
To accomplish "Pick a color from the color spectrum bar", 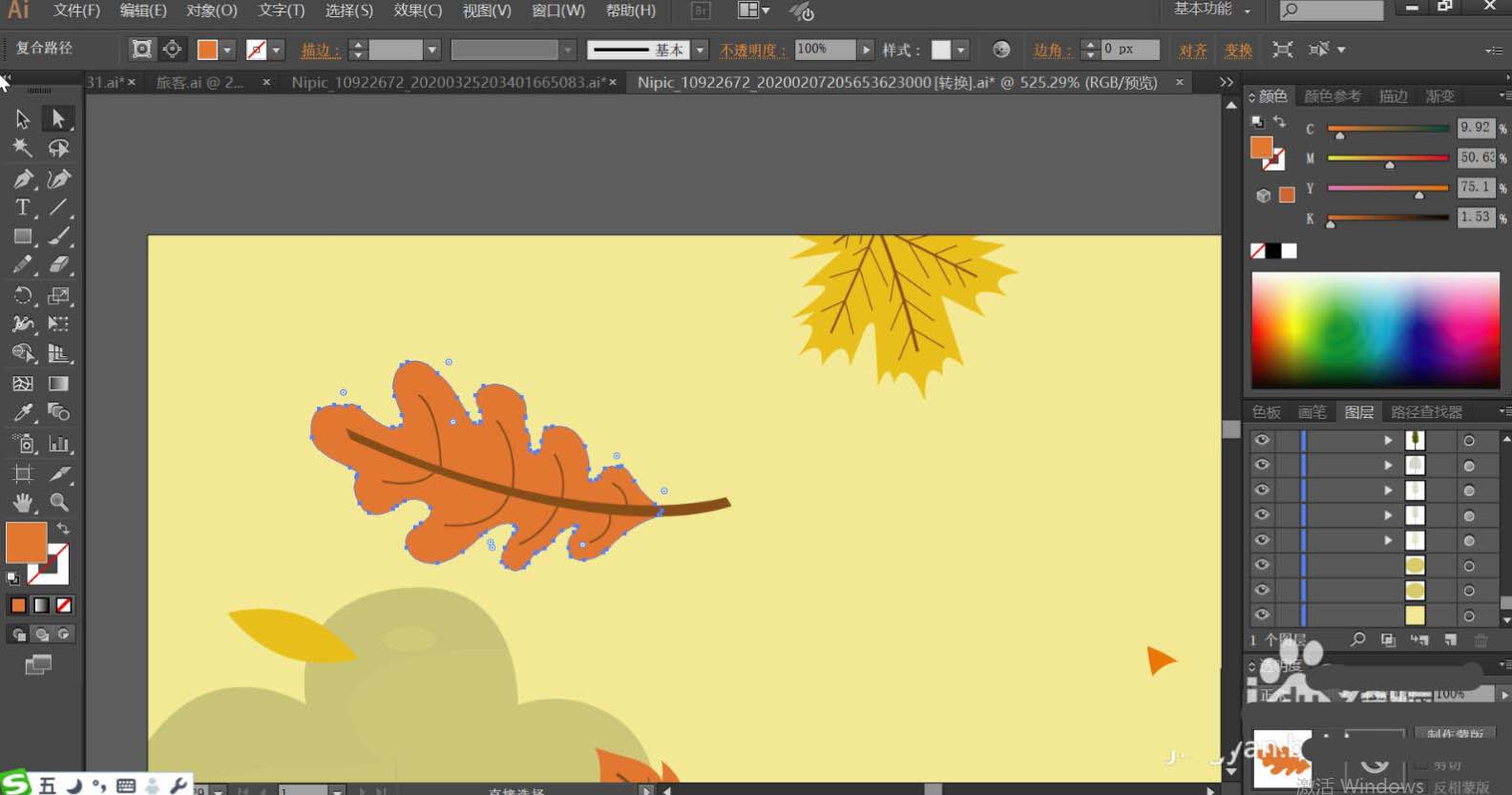I will click(x=1375, y=330).
